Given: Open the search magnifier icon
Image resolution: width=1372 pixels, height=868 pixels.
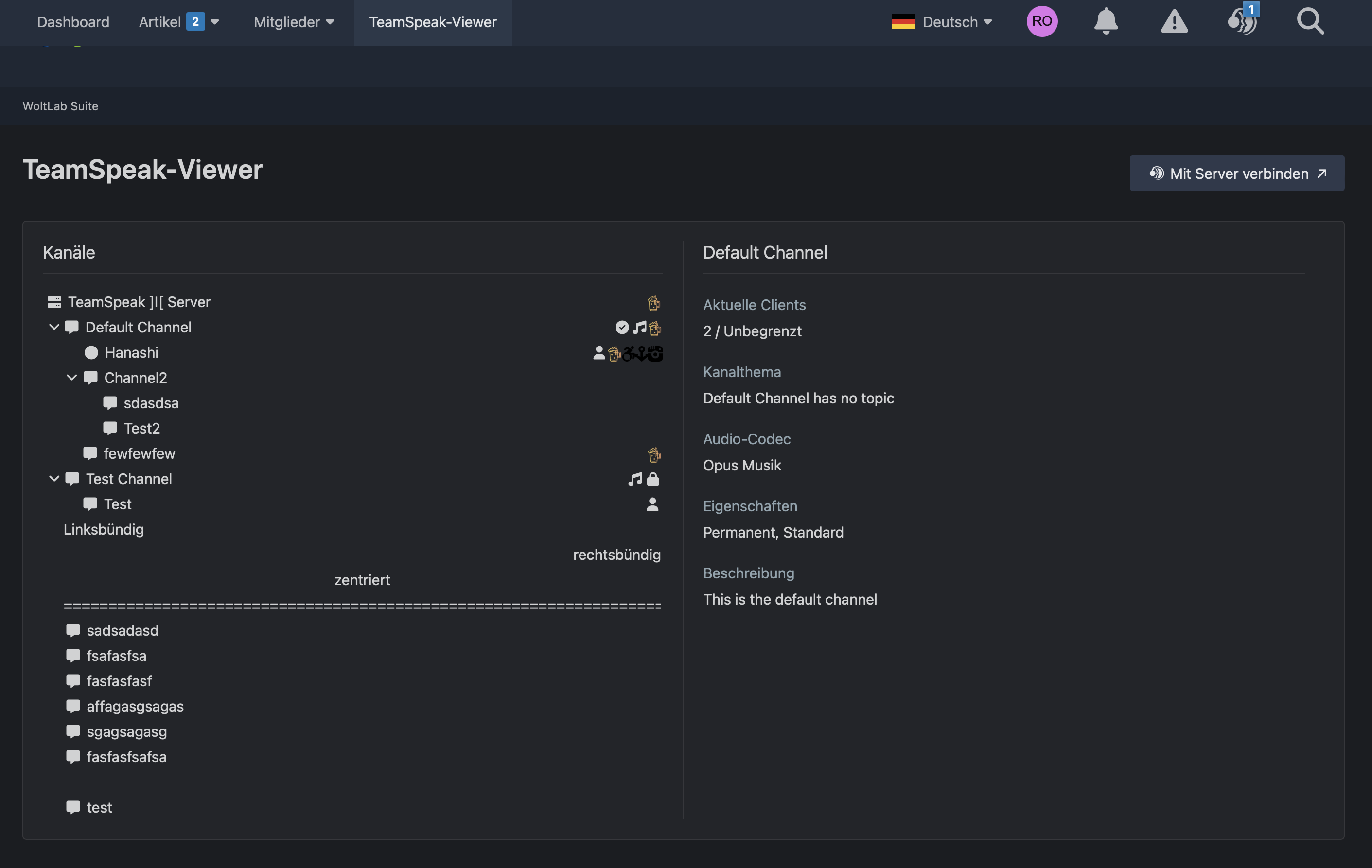Looking at the screenshot, I should [x=1310, y=22].
